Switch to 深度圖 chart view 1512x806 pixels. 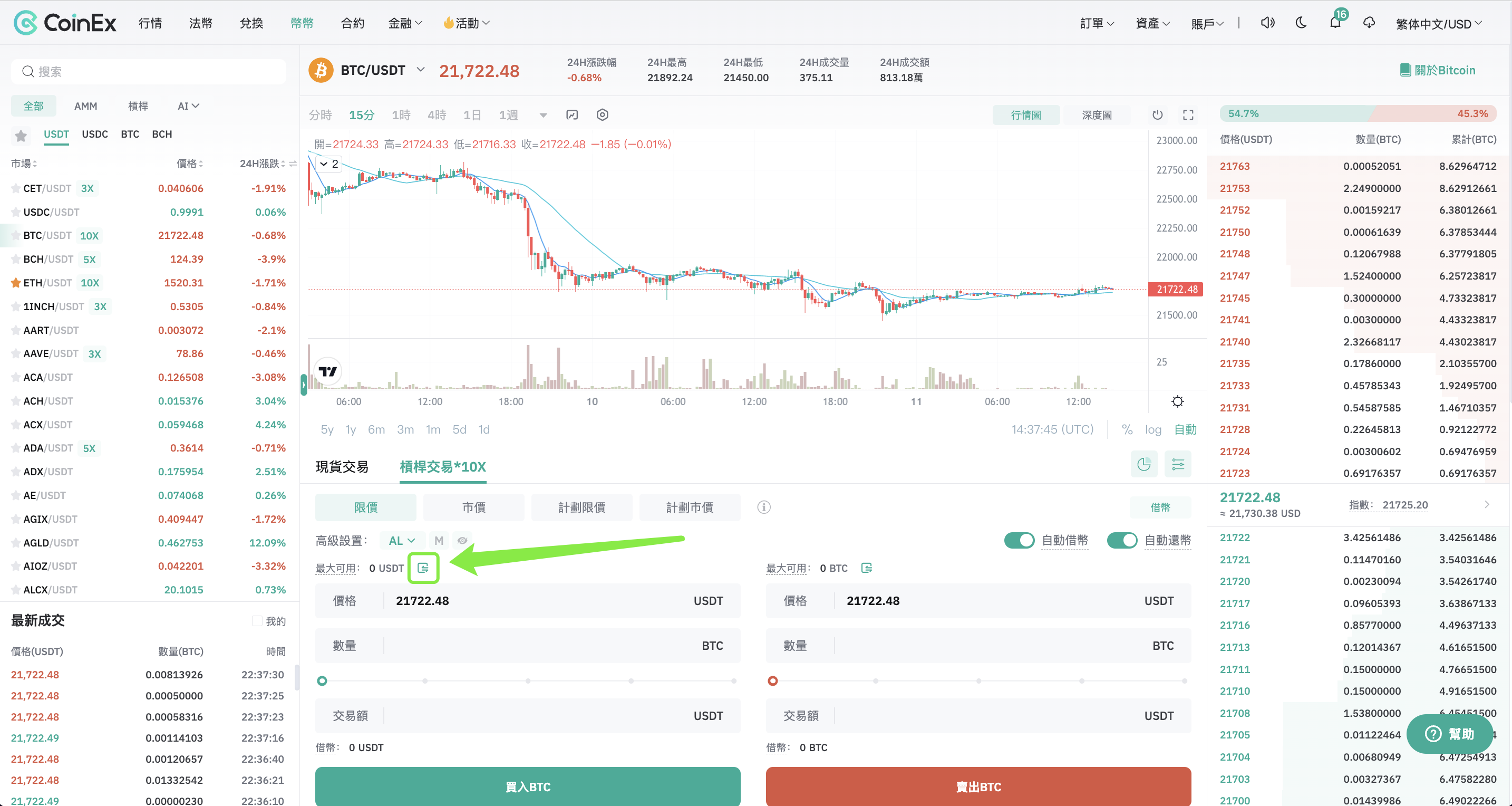tap(1096, 115)
